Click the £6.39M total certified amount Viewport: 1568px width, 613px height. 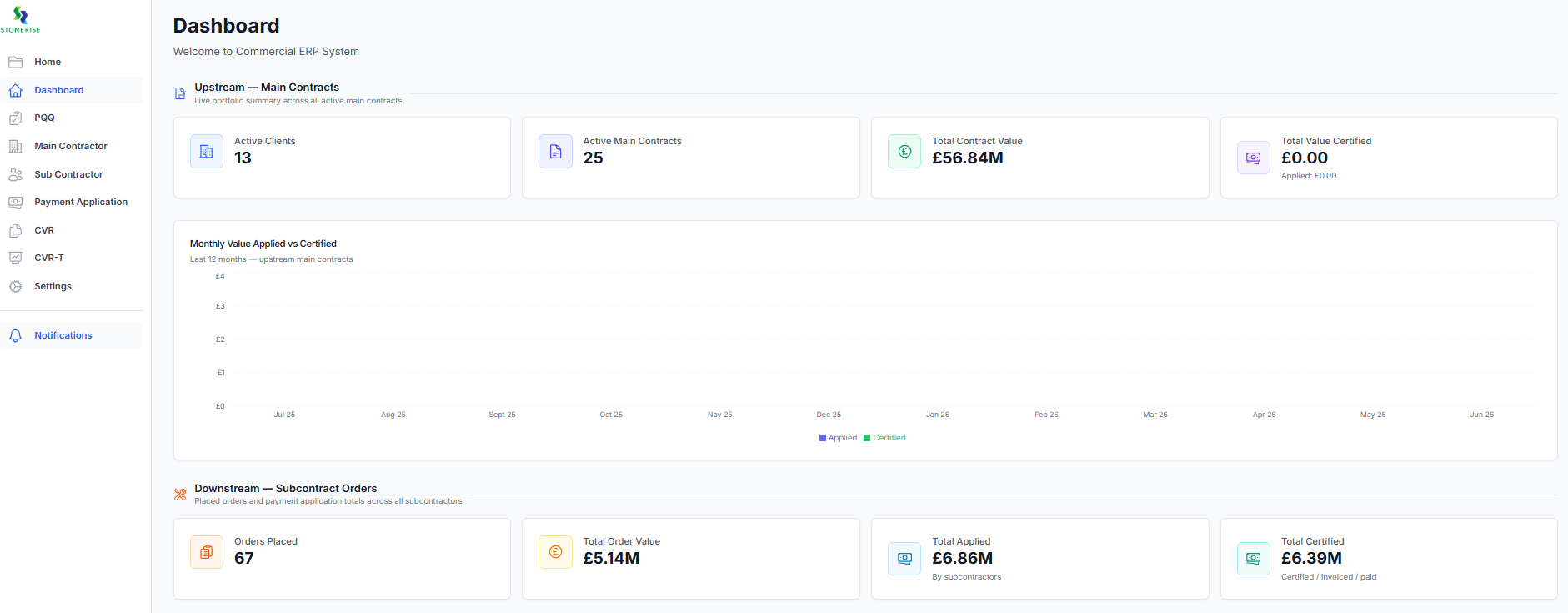(1311, 559)
